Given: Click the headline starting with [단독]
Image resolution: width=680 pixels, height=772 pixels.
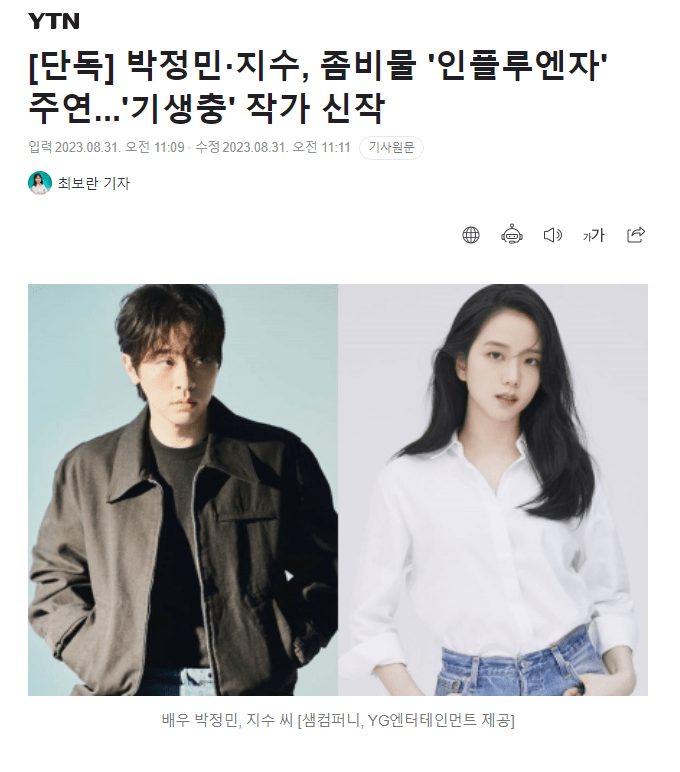Looking at the screenshot, I should click(x=319, y=87).
